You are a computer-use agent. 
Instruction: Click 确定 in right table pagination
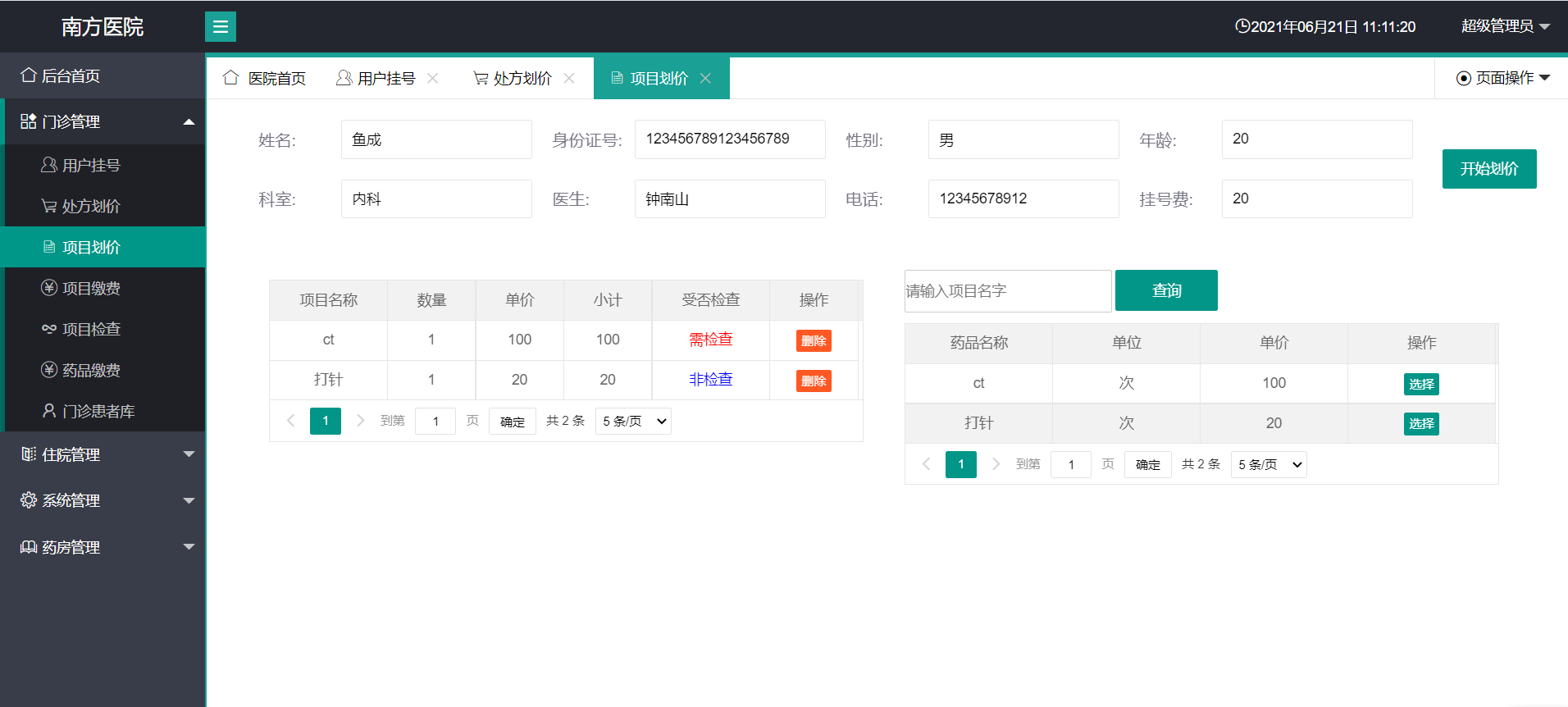(x=1148, y=465)
